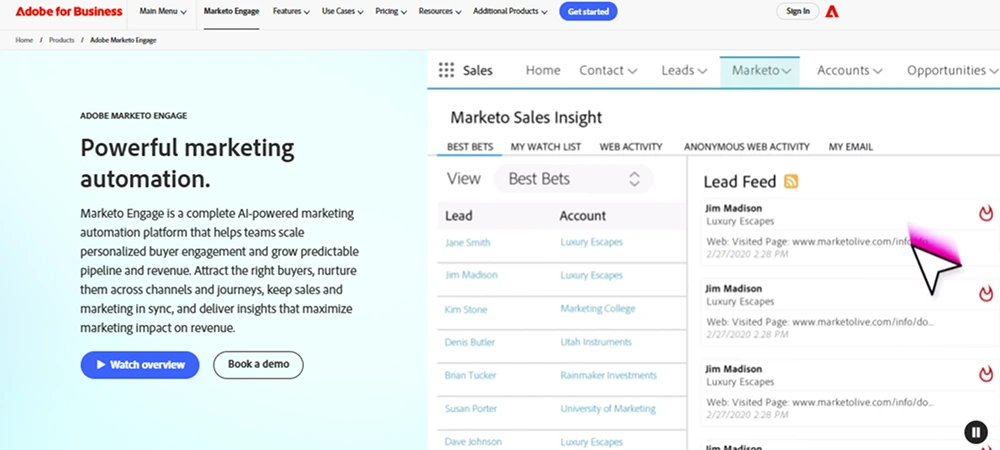Click the Sign In button
1000x450 pixels.
coord(798,12)
